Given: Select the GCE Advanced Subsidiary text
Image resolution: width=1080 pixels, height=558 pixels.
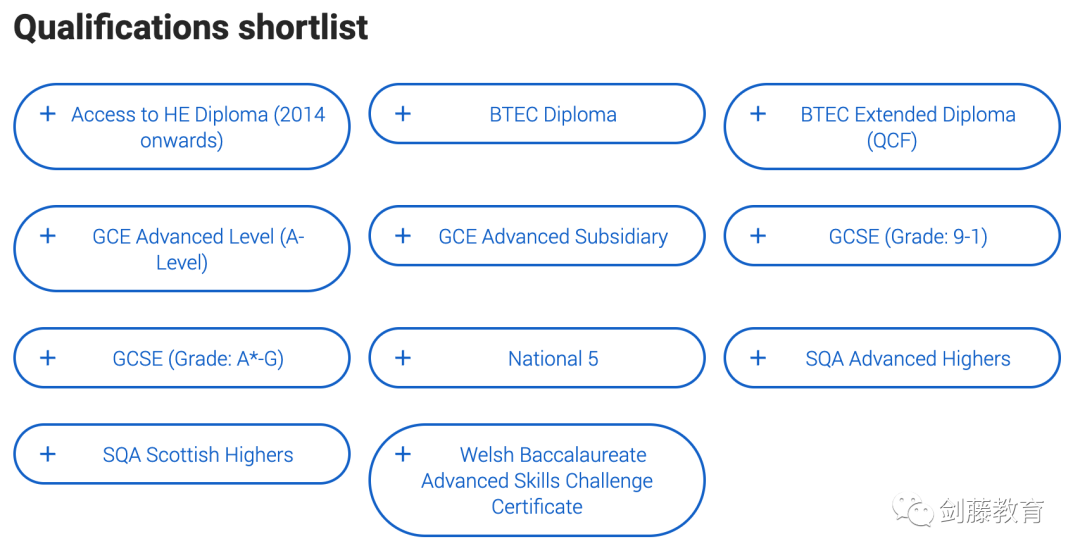Looking at the screenshot, I should pyautogui.click(x=553, y=236).
